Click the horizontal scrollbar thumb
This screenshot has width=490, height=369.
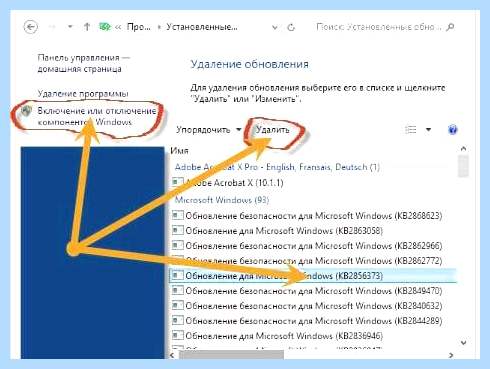coord(232,355)
